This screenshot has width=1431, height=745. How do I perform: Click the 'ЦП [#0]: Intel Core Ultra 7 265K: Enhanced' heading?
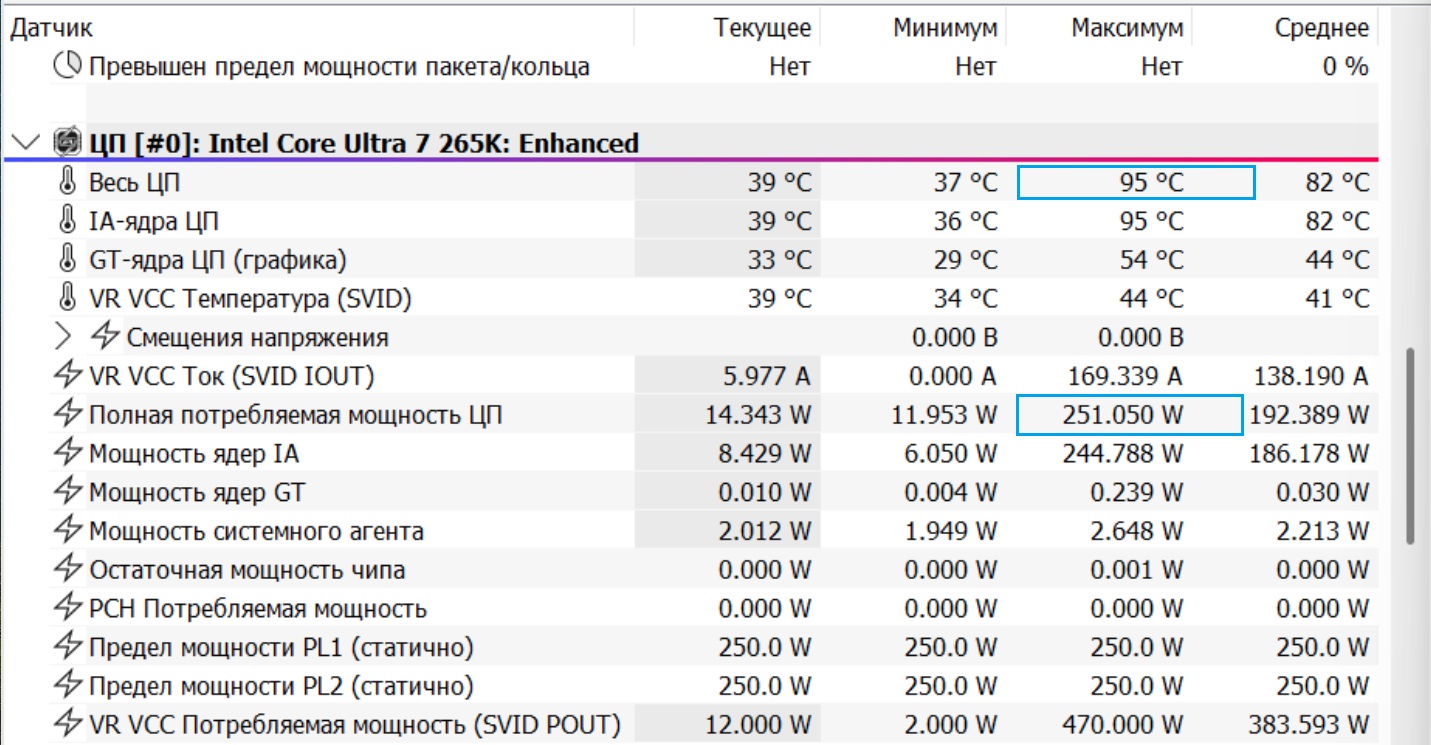364,143
